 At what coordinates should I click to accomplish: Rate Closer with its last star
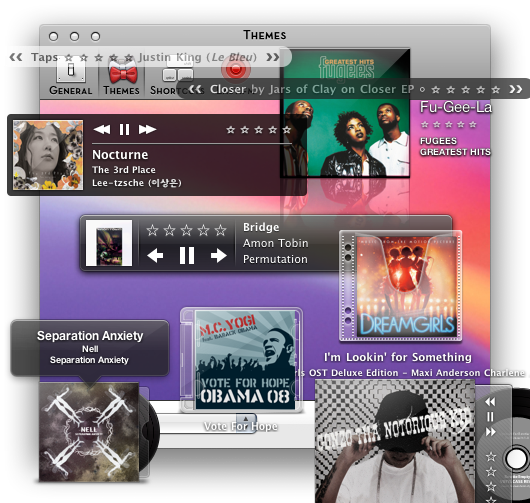[x=496, y=90]
